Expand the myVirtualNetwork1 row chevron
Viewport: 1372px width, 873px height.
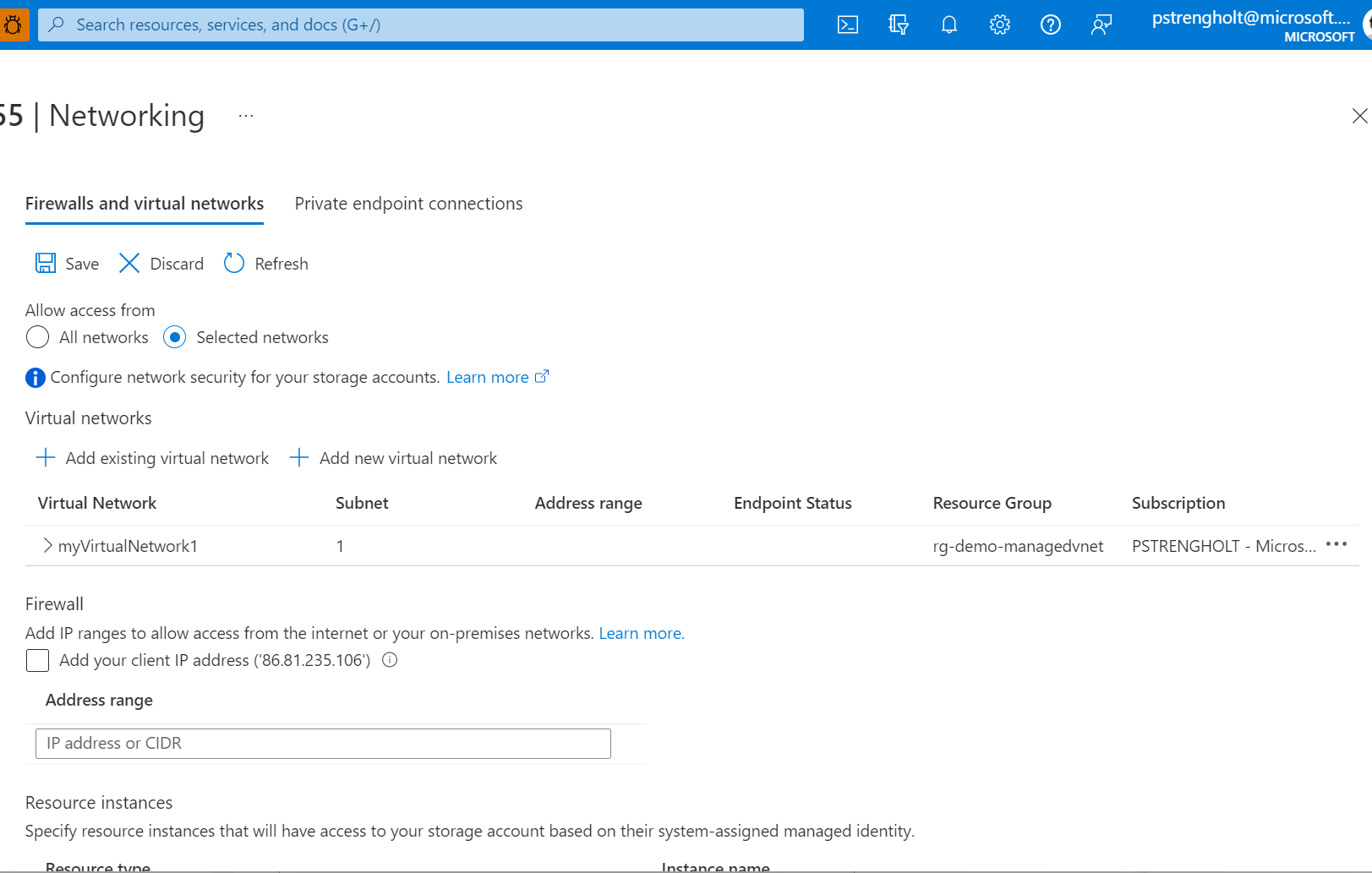pyautogui.click(x=47, y=546)
